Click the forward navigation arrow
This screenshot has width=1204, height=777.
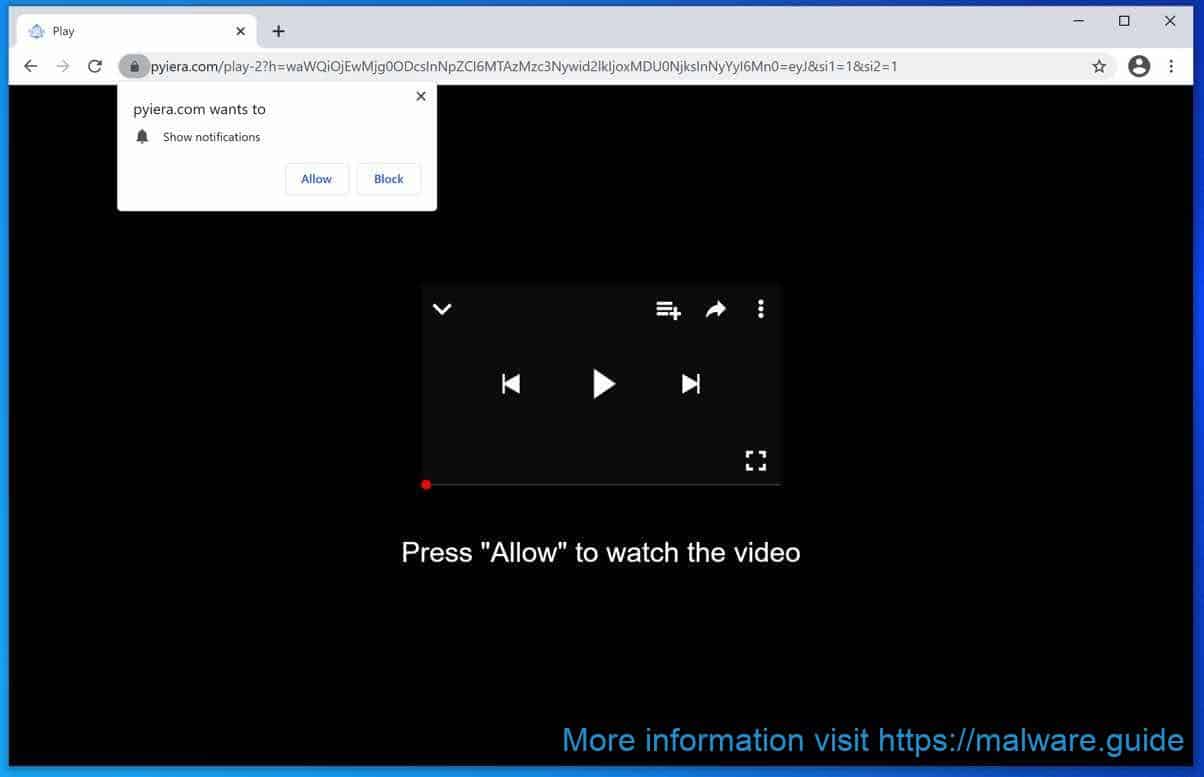coord(63,66)
